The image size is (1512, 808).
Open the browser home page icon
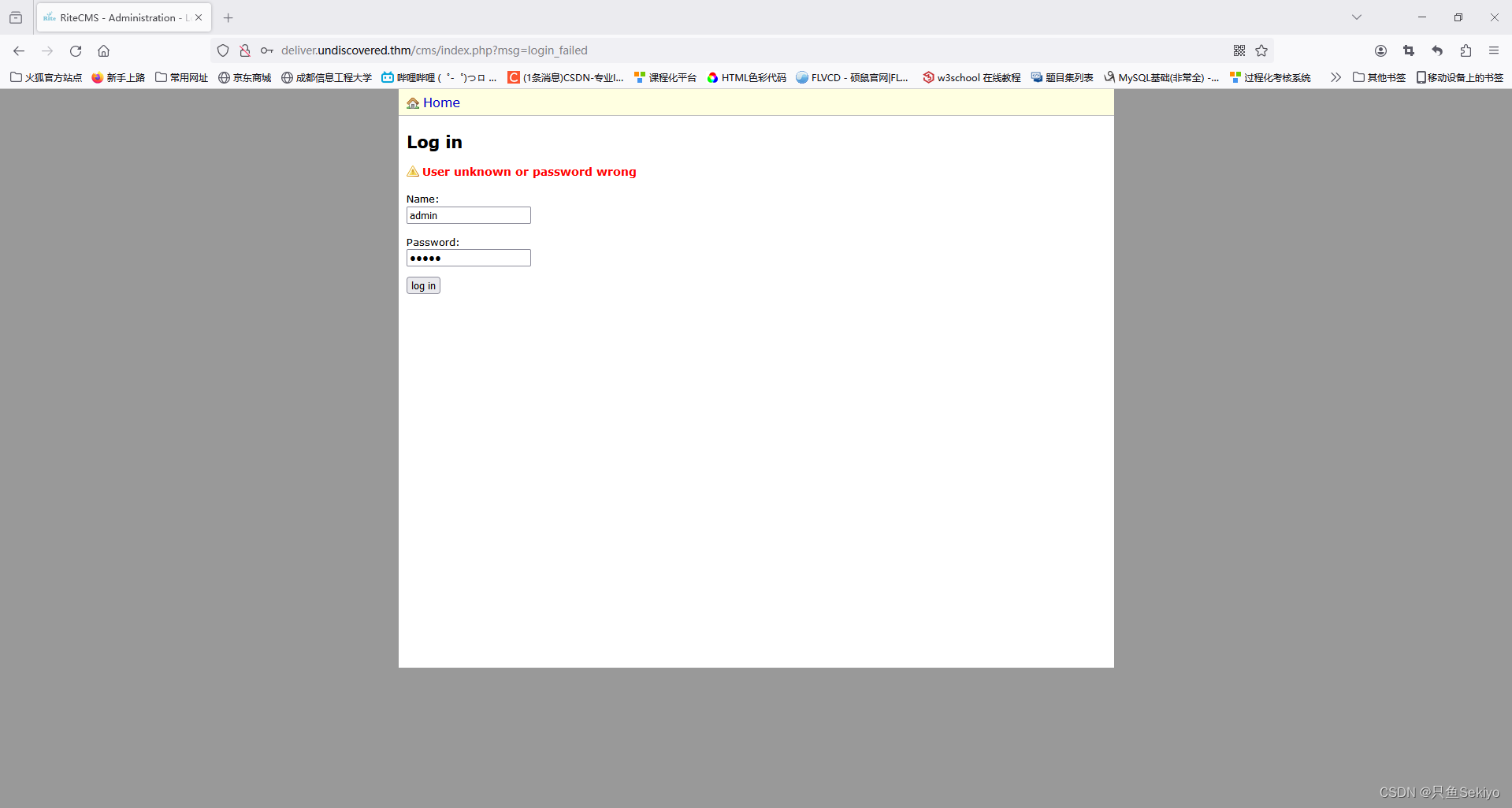click(103, 50)
